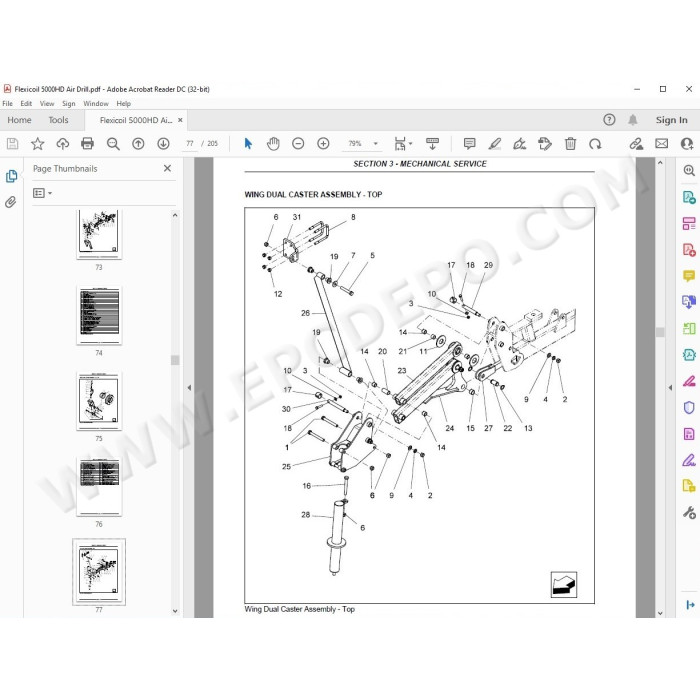The image size is (700, 700).
Task: Bookmark the file with the star icon
Action: pos(38,144)
